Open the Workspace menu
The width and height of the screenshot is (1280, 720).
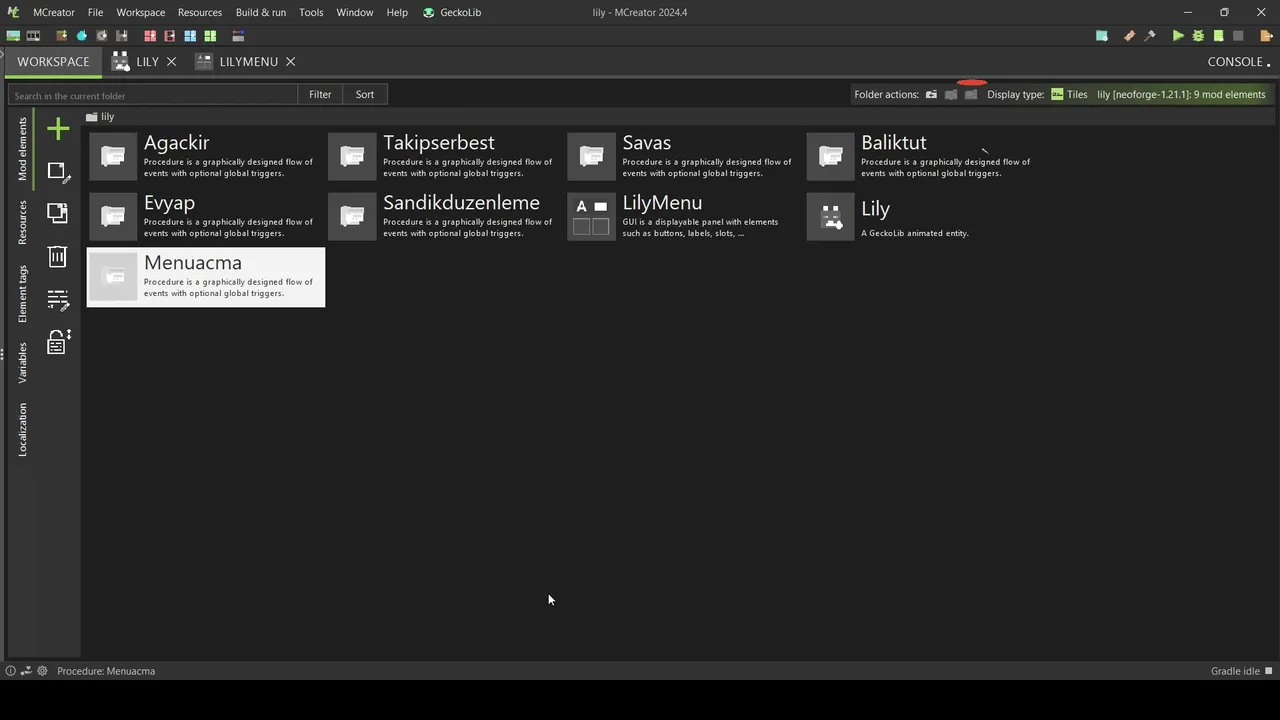141,12
